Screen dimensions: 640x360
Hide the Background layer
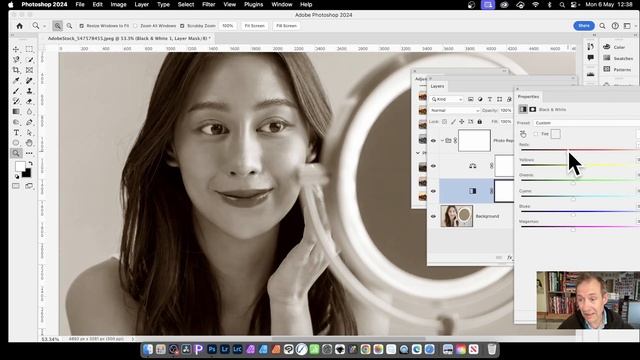pyautogui.click(x=433, y=216)
